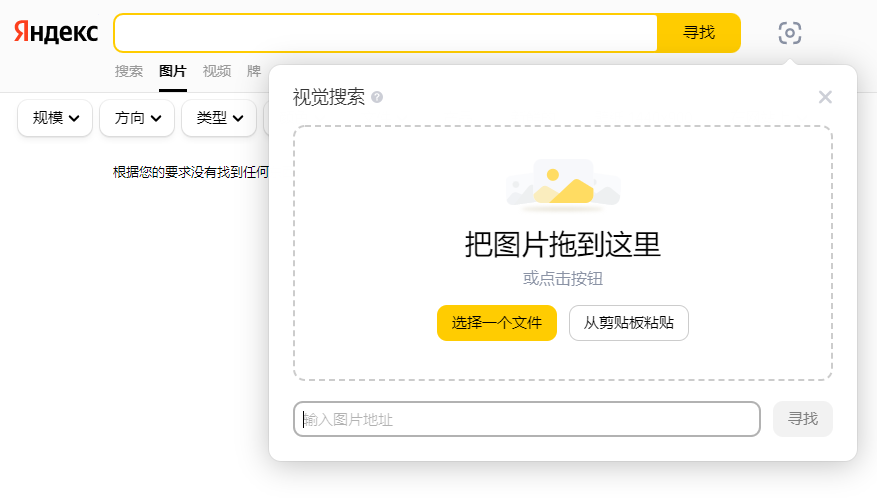This screenshot has width=877, height=498.
Task: Switch to the 搜索 tab
Action: tap(129, 71)
